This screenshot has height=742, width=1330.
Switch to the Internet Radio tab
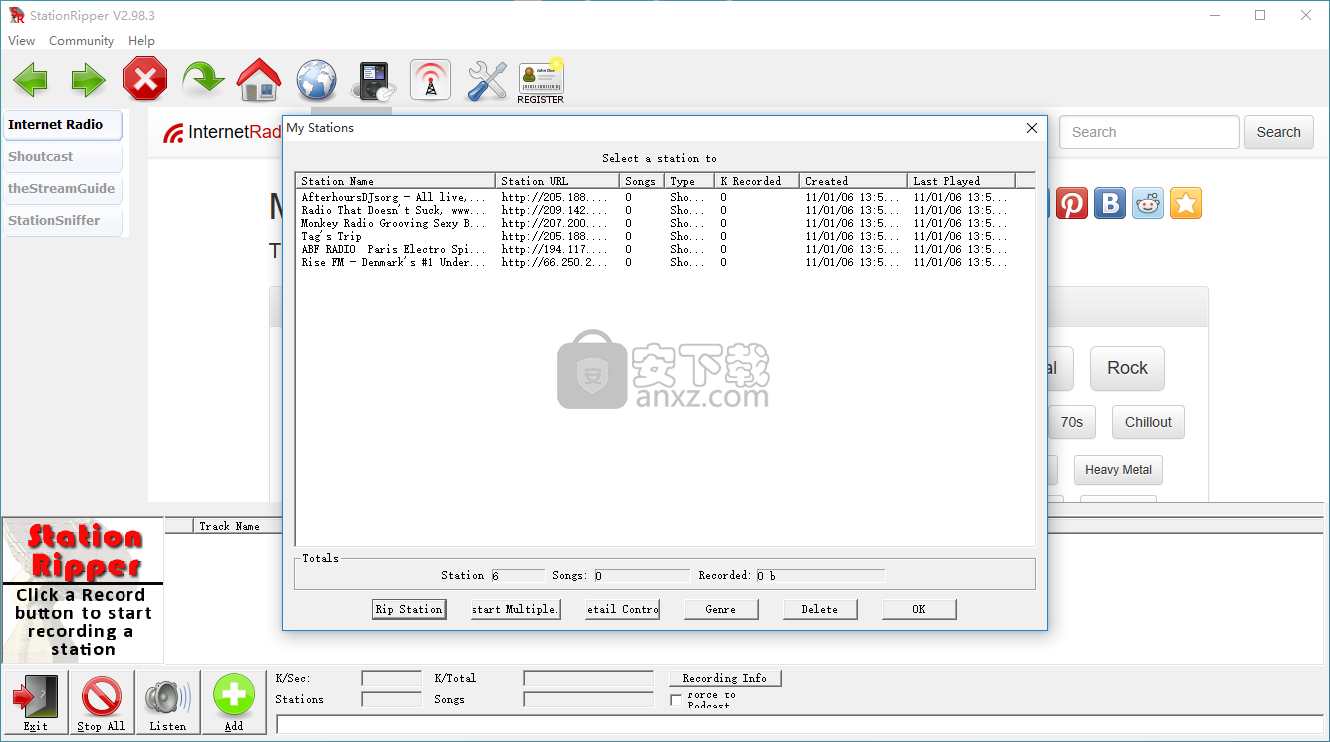[63, 125]
